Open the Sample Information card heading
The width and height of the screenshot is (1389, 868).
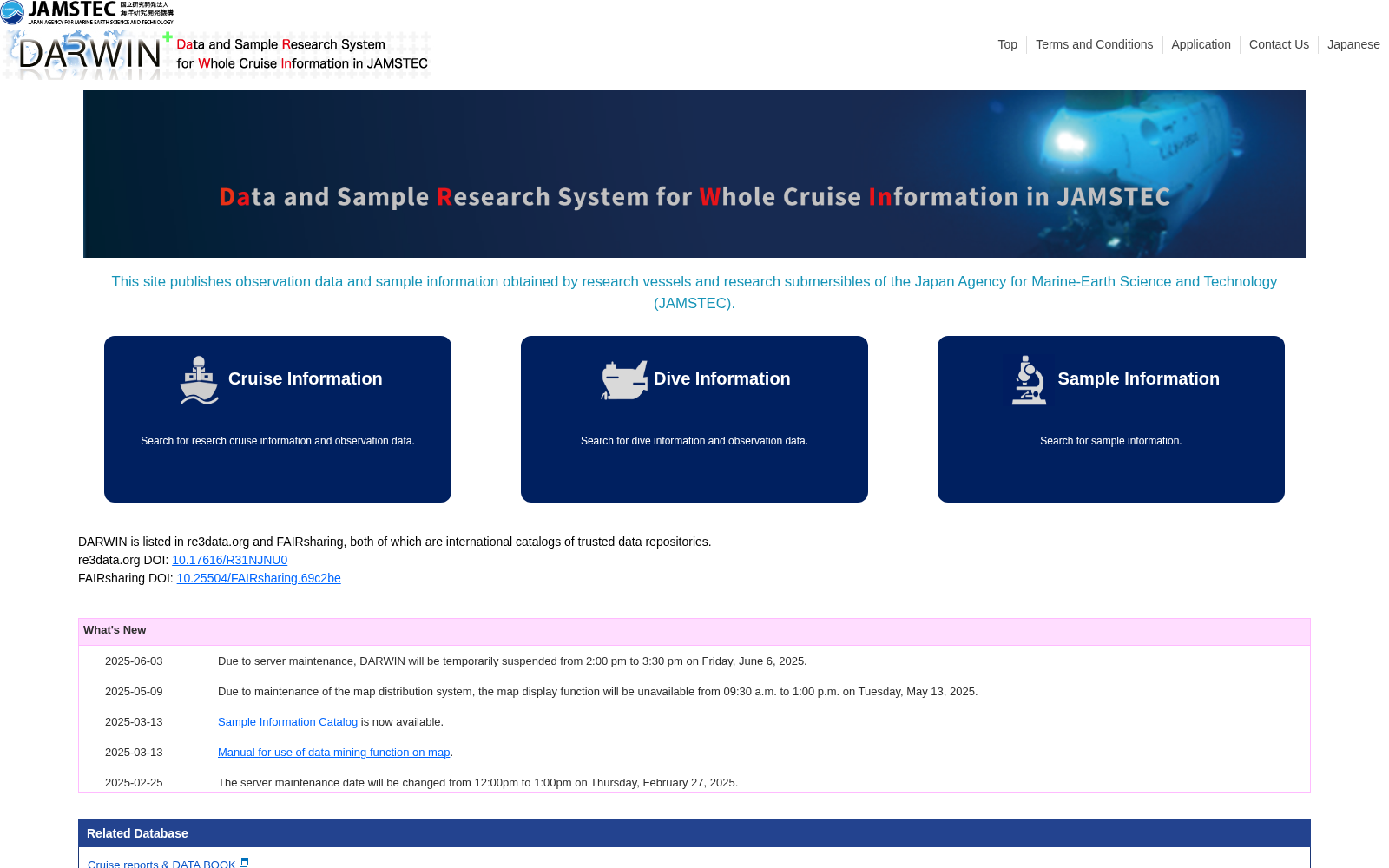coord(1138,378)
